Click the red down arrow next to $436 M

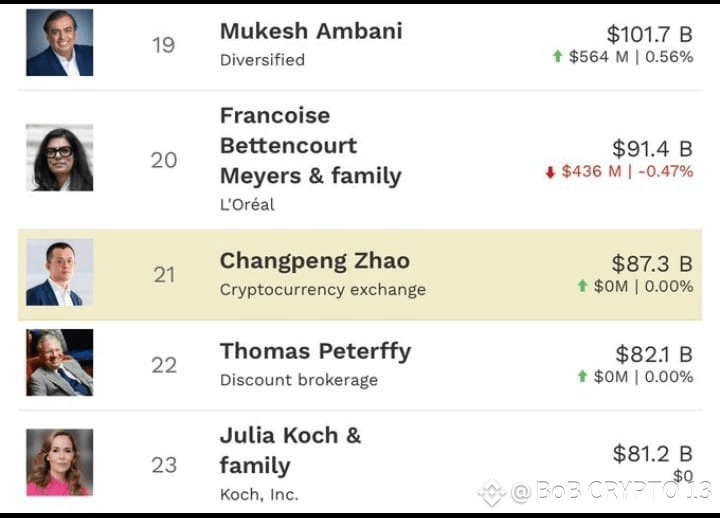click(x=549, y=172)
